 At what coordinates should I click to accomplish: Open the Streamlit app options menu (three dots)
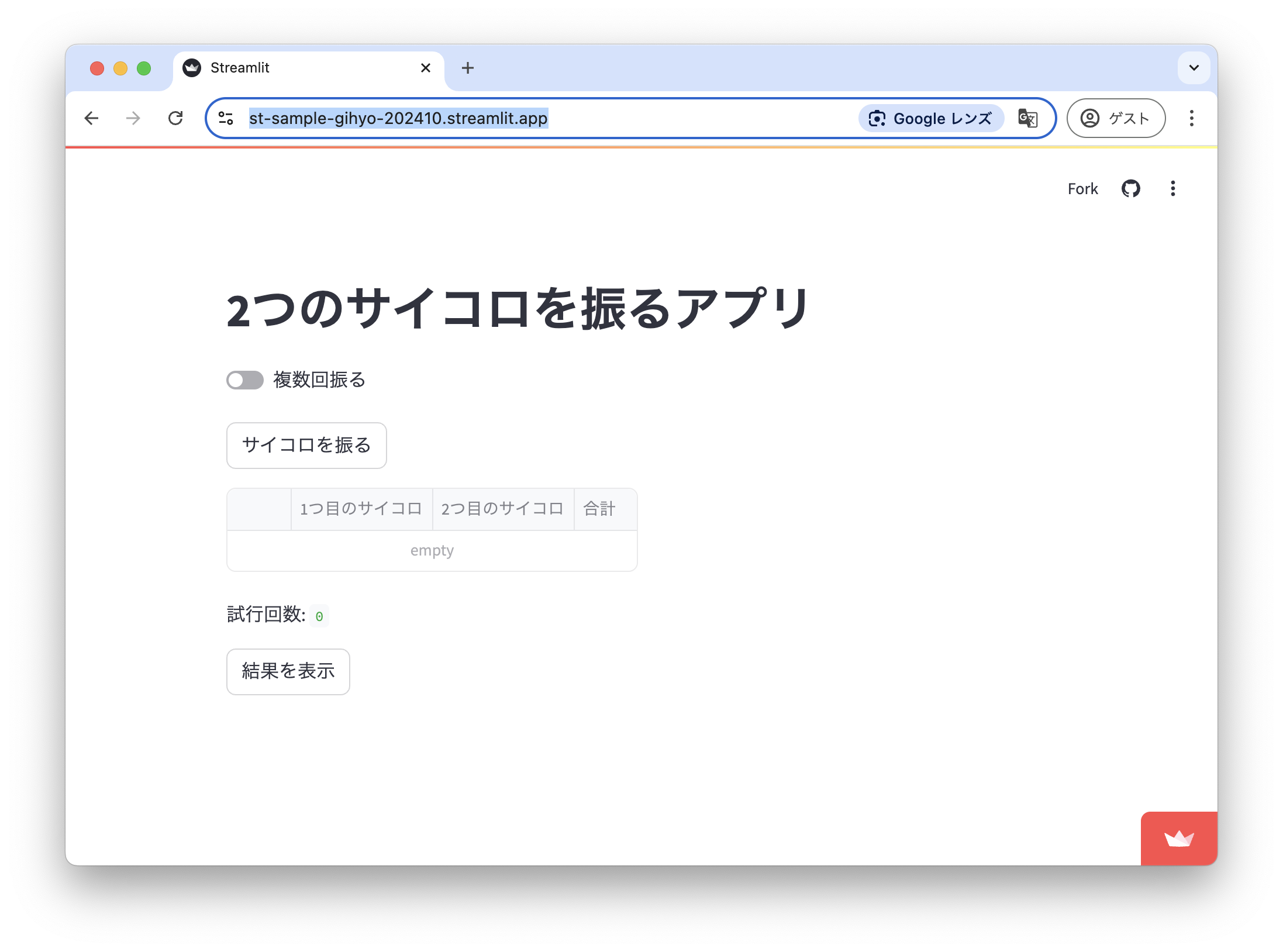tap(1172, 188)
